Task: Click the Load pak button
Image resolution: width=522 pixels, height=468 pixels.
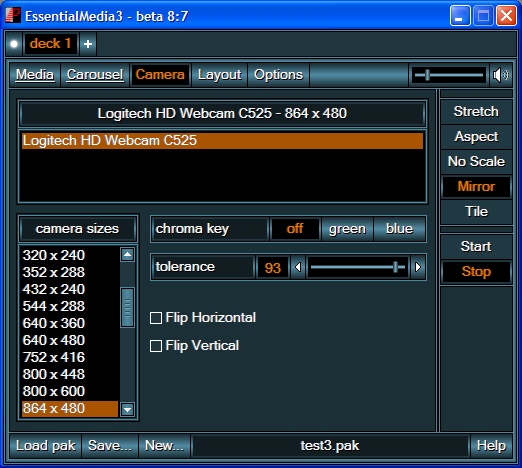Action: pyautogui.click(x=46, y=446)
